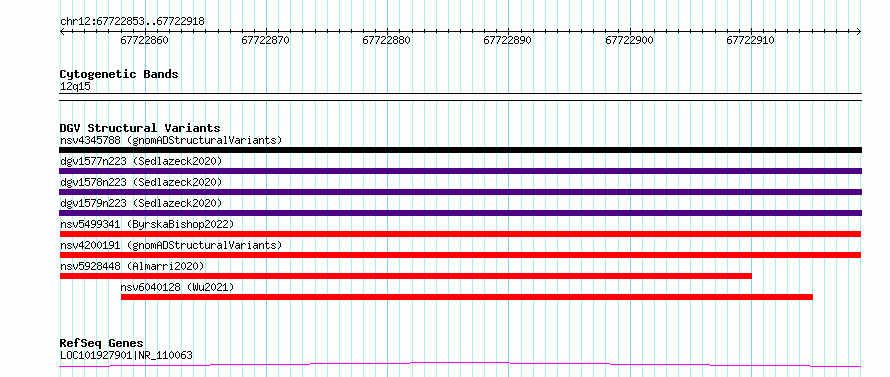Click the chr12:67722853..67722918 coordinate label
This screenshot has width=890, height=377.
132,22
